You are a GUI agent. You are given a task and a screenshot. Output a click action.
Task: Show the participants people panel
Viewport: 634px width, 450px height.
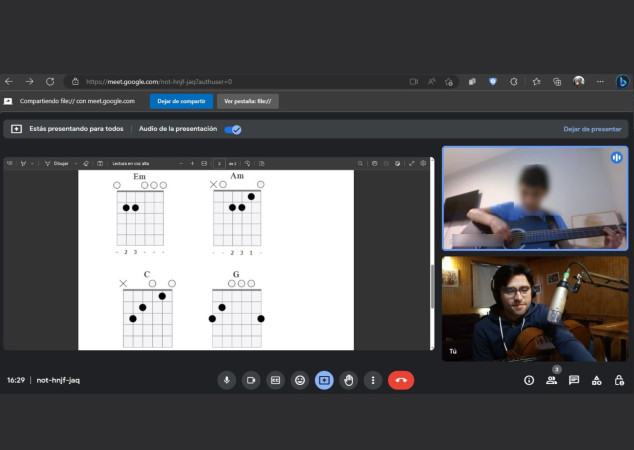point(552,380)
